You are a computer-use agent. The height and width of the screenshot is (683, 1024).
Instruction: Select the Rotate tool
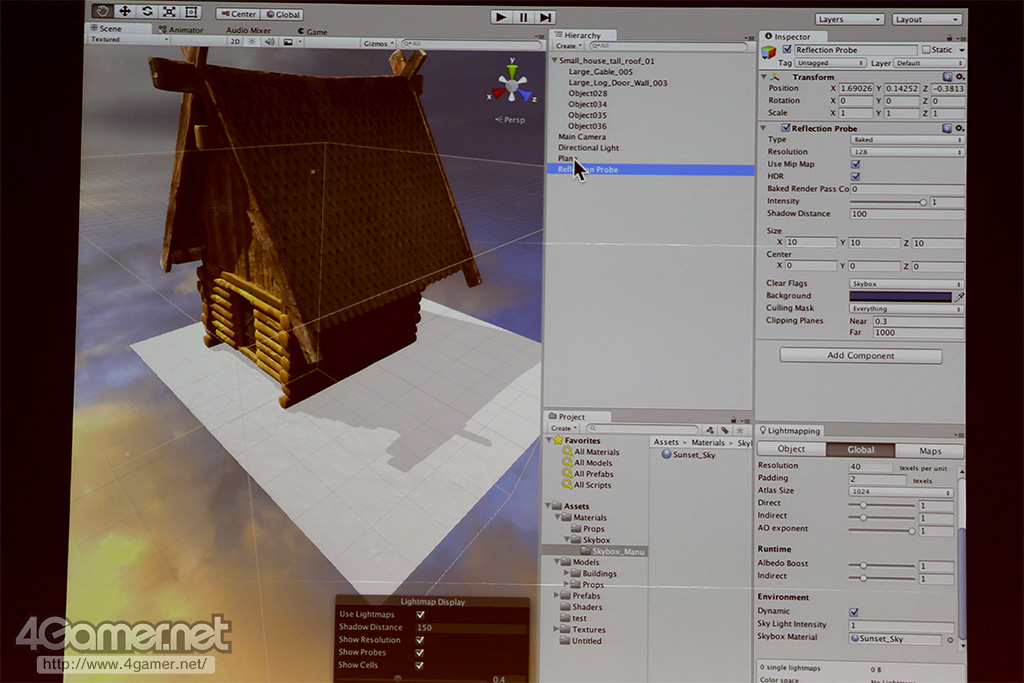(147, 11)
